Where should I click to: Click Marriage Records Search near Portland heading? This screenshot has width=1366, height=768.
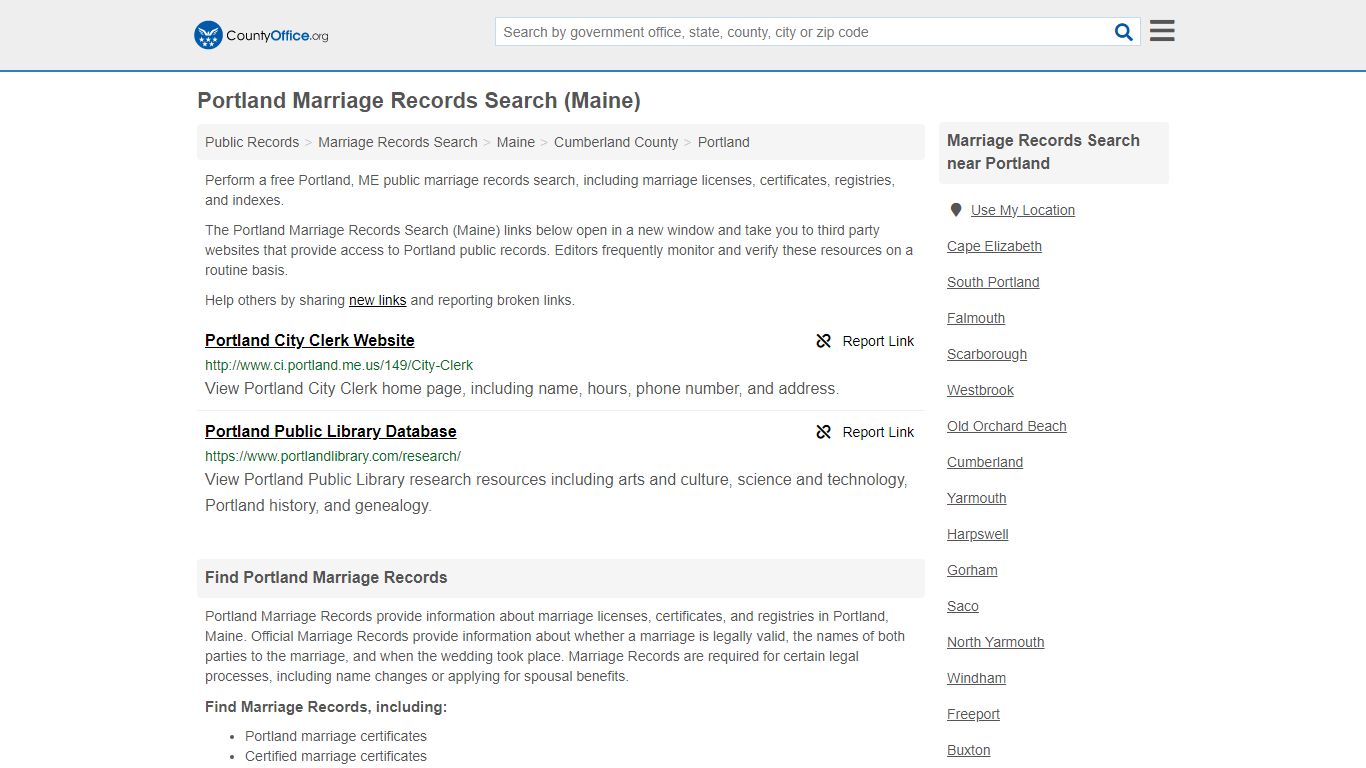[1043, 152]
